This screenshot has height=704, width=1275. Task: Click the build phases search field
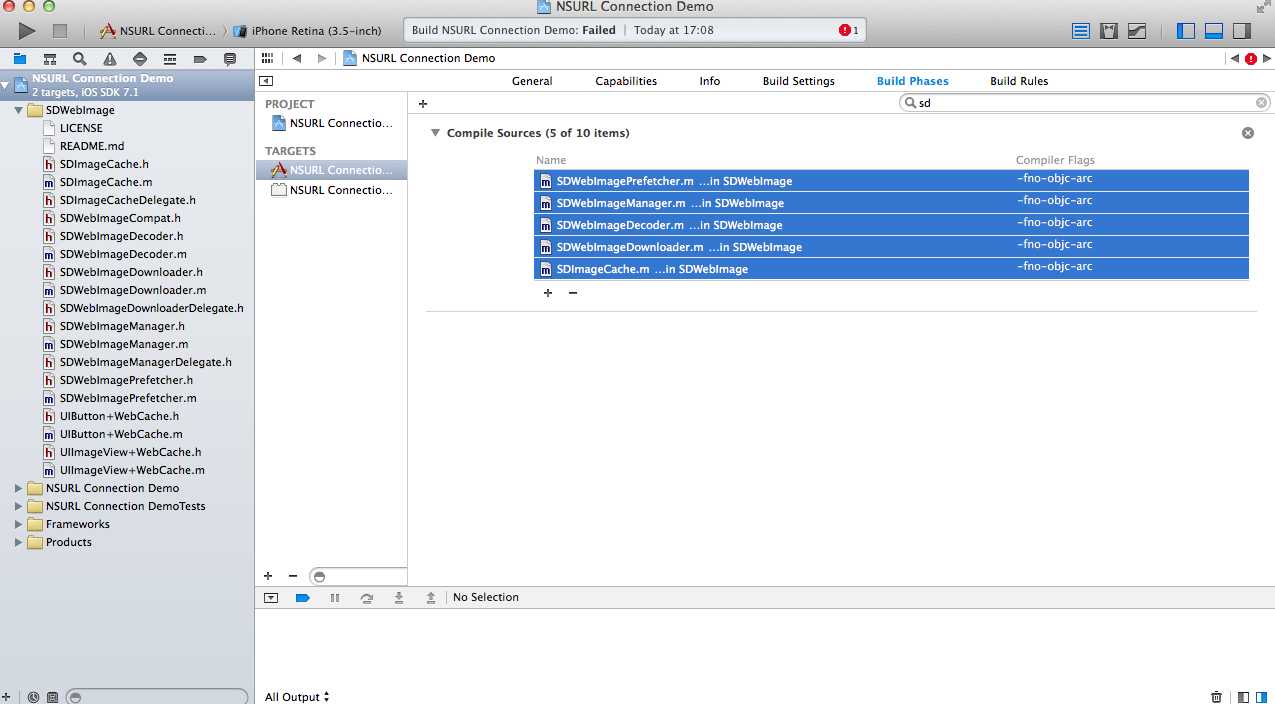coord(1085,102)
